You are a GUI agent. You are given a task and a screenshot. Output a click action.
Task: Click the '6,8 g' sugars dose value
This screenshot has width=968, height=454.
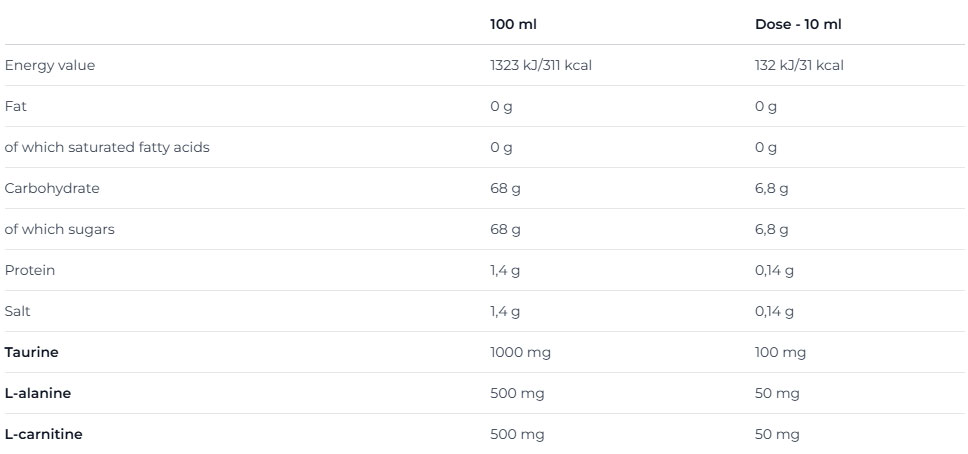[772, 230]
